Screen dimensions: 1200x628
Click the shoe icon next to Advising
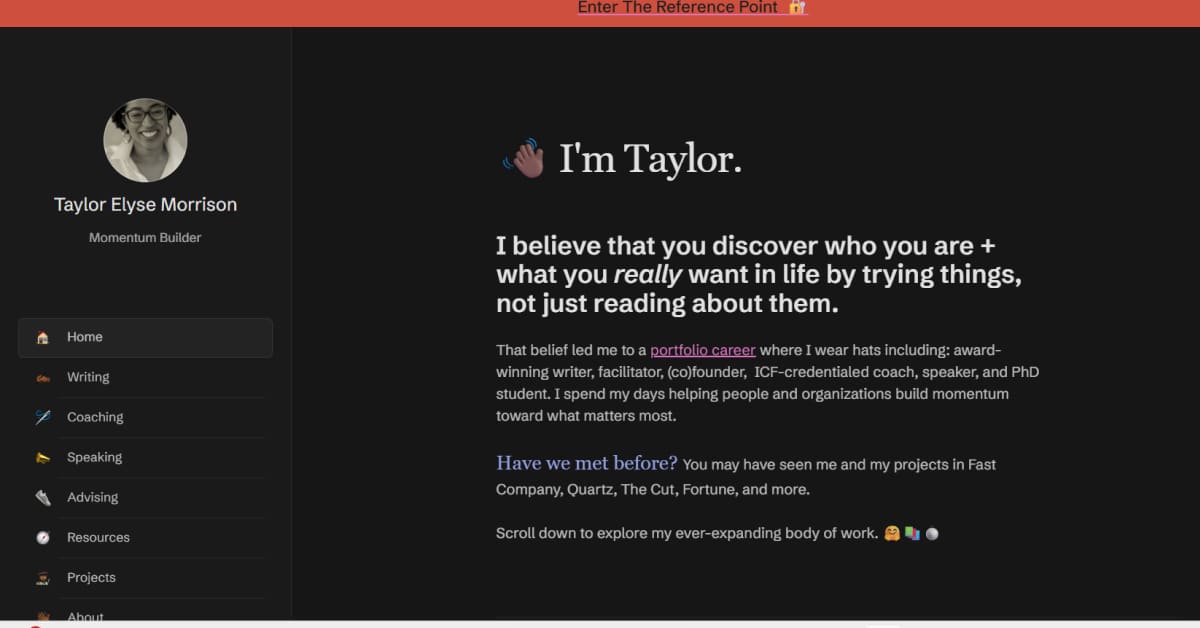coord(42,497)
